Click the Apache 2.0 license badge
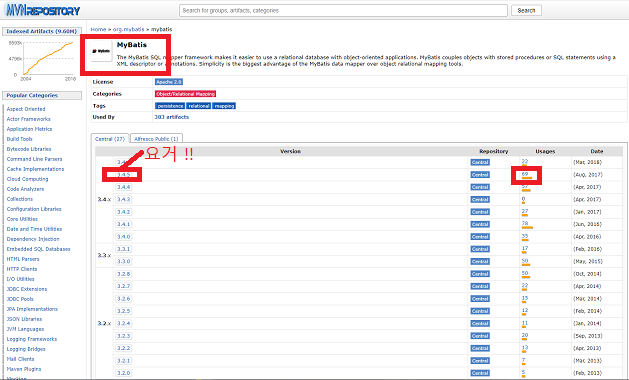Viewport: 629px width, 380px height. pyautogui.click(x=169, y=82)
